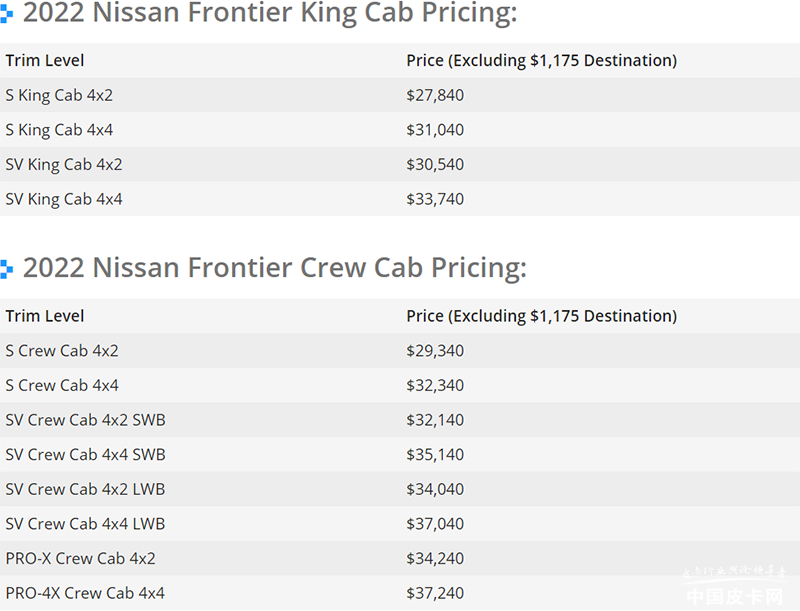800x611 pixels.
Task: Click the Trim Level header in King Cab table
Action: pos(45,61)
